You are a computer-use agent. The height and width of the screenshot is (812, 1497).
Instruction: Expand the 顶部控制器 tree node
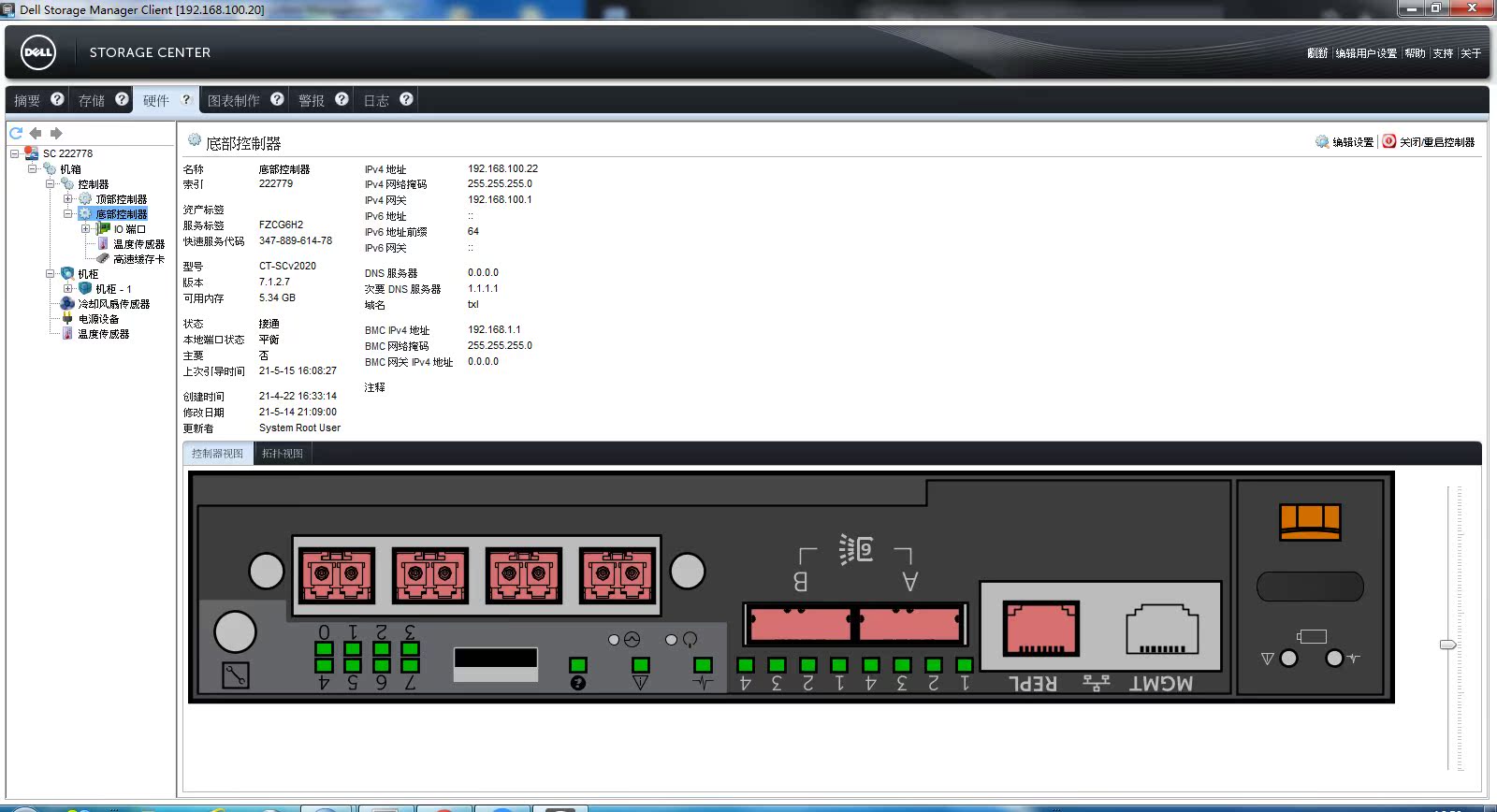point(67,199)
